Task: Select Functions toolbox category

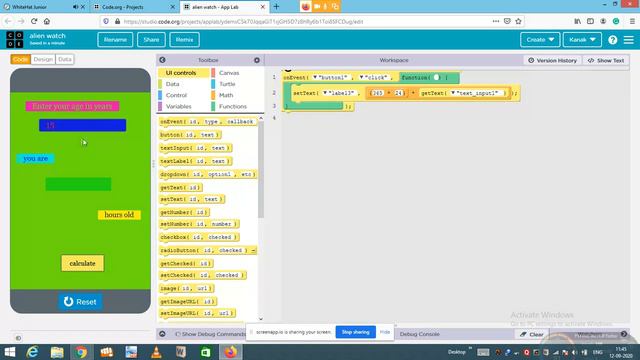Action: 237,107
